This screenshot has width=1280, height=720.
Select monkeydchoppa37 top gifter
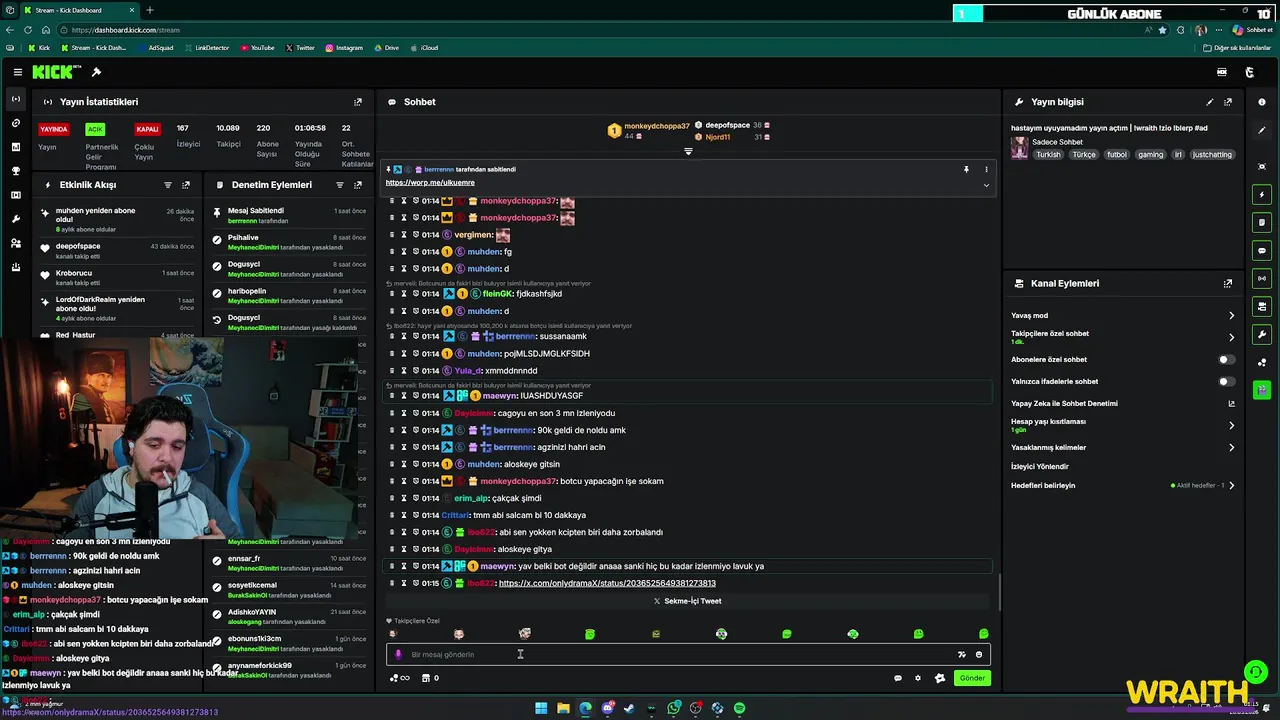click(649, 131)
